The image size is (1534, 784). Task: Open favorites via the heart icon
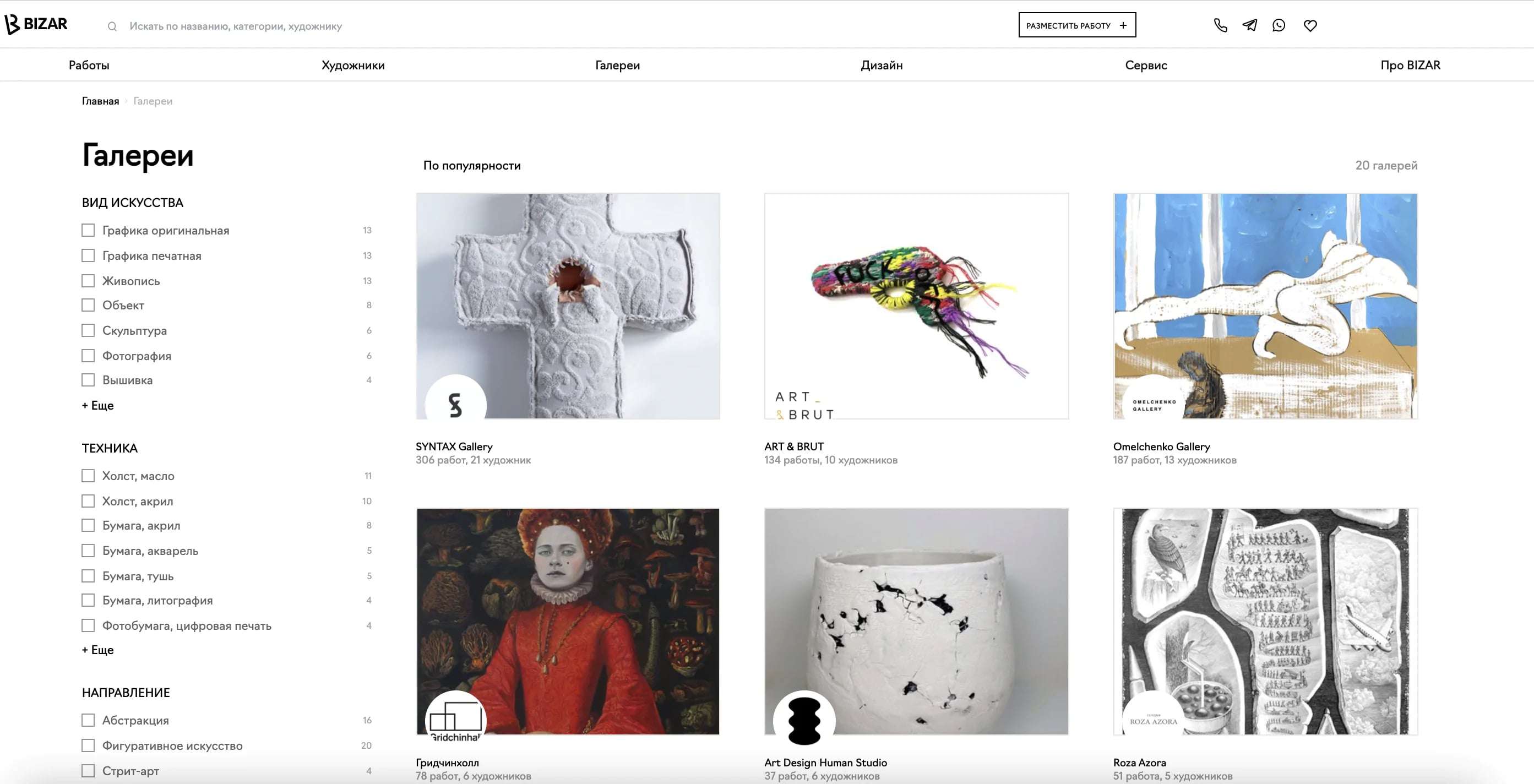1310,25
